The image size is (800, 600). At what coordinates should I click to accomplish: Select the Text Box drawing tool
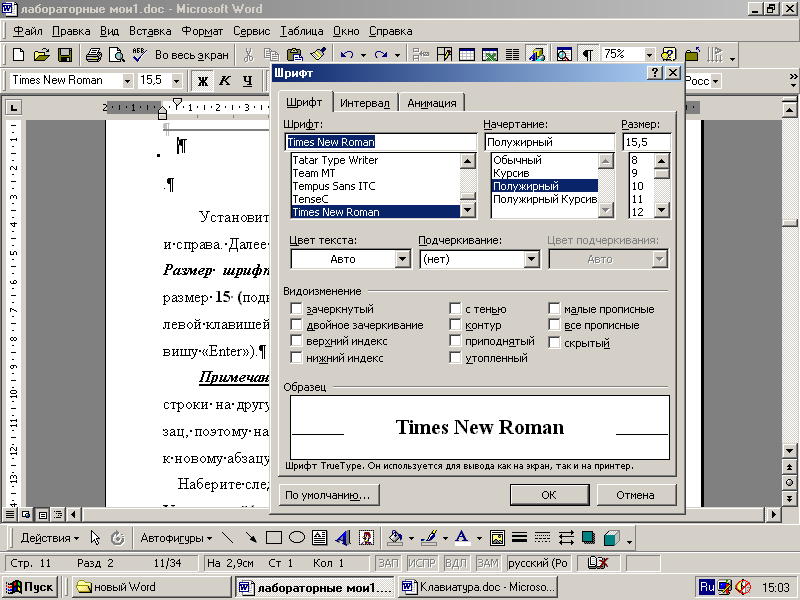click(319, 538)
